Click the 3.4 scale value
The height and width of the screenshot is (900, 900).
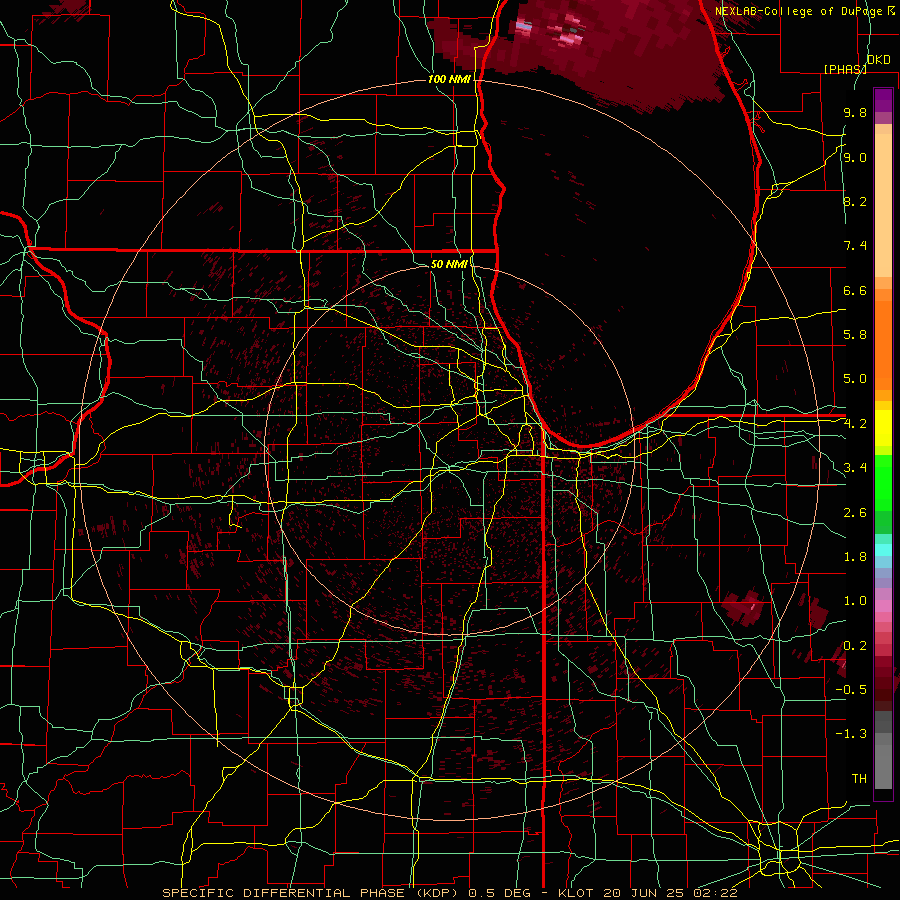click(855, 468)
